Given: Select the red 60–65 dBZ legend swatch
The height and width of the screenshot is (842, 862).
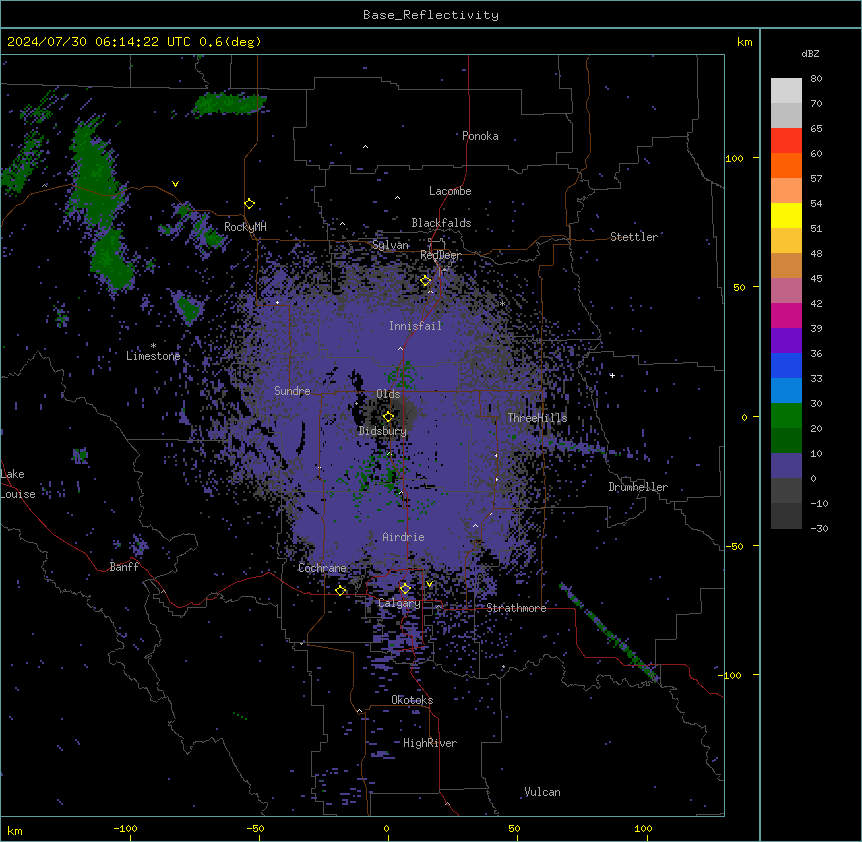Looking at the screenshot, I should pyautogui.click(x=786, y=141).
